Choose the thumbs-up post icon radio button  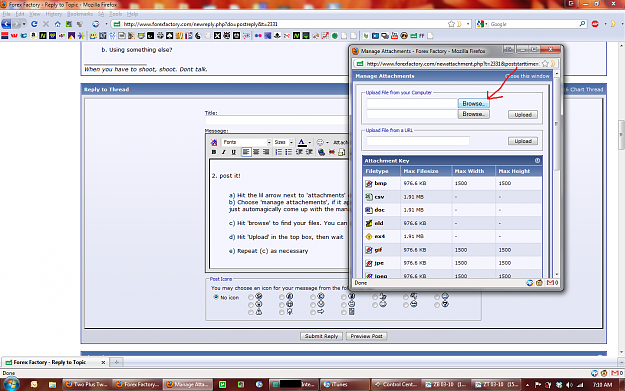(x=375, y=297)
